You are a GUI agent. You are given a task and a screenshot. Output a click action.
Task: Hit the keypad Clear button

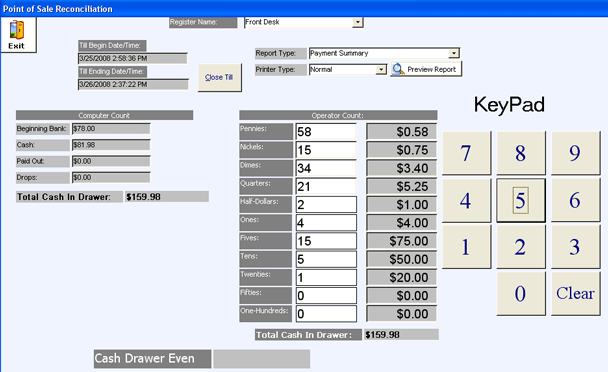coord(575,293)
